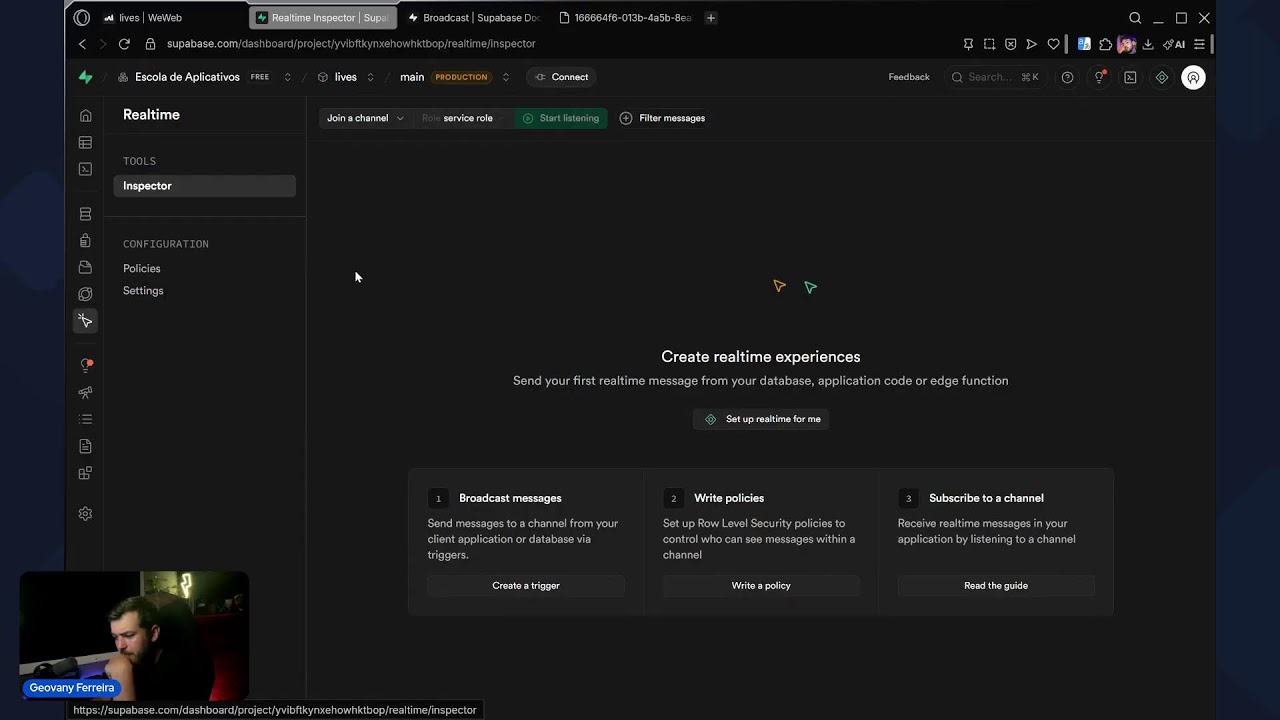Open the browser extensions puzzle icon

pyautogui.click(x=1105, y=44)
